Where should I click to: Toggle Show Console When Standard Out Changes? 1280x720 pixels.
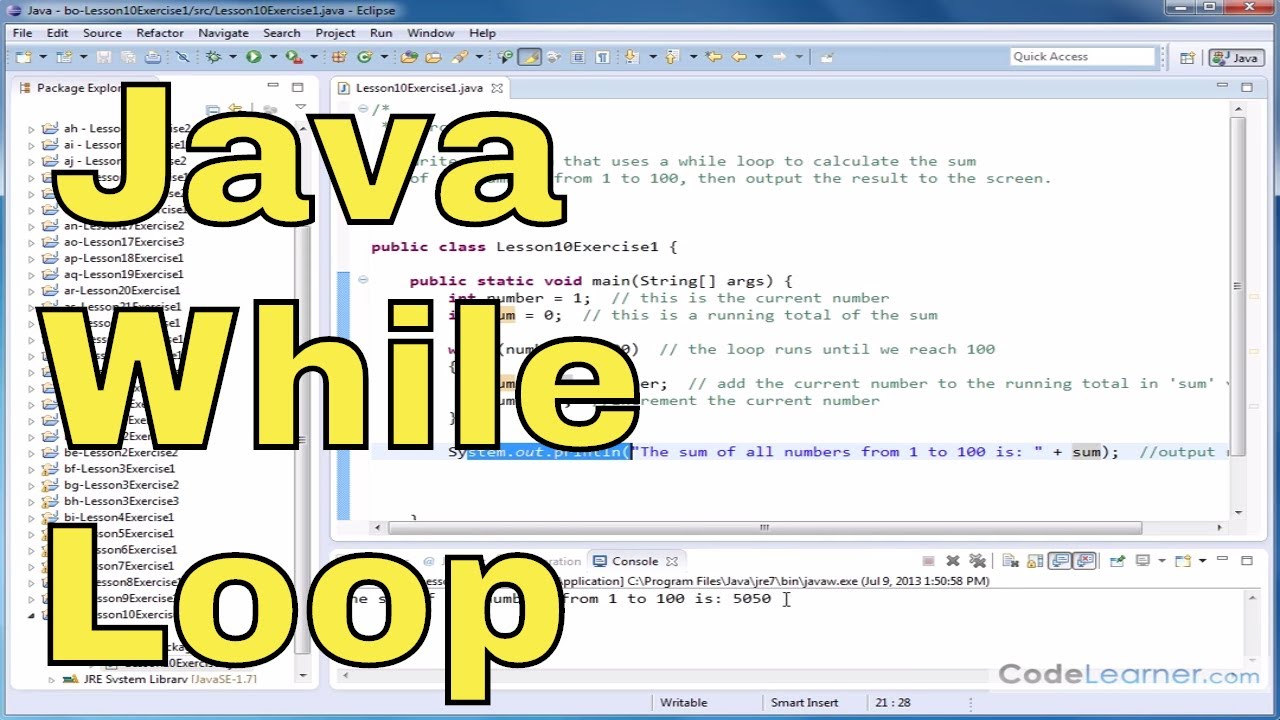pyautogui.click(x=1059, y=561)
